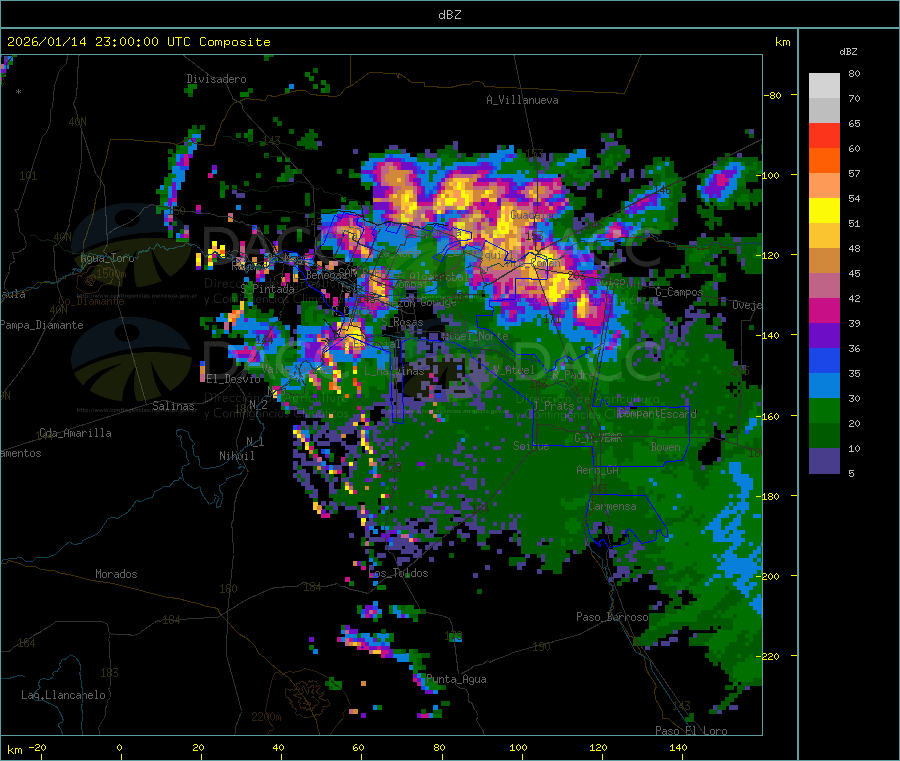The width and height of the screenshot is (900, 761).
Task: Click the 'Cda_Amarilla' map label
Action: pos(75,433)
